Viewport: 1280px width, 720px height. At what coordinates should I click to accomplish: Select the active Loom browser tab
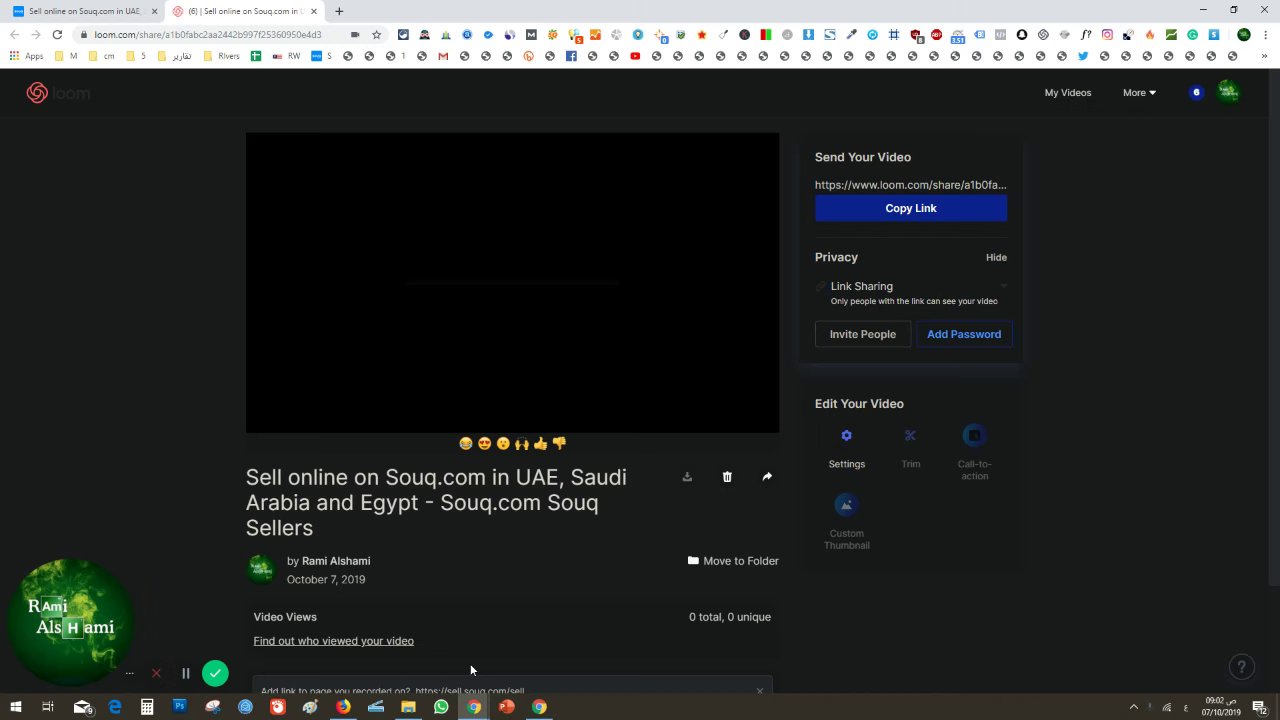click(x=244, y=11)
